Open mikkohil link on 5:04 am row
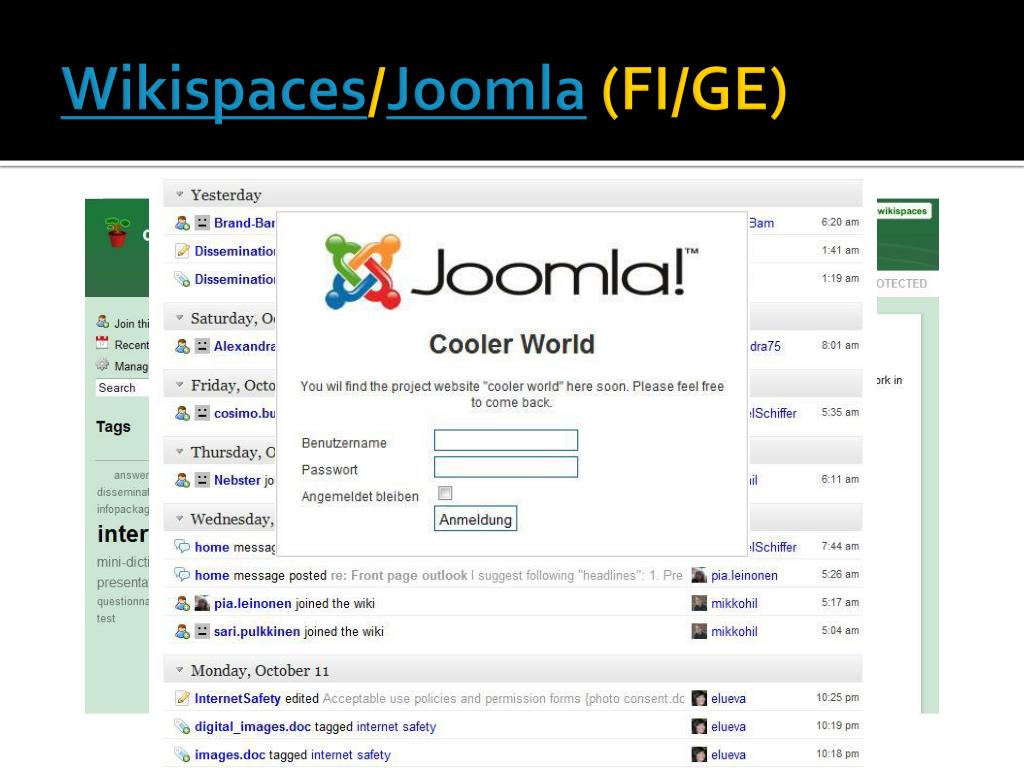The height and width of the screenshot is (768, 1024). [x=734, y=632]
